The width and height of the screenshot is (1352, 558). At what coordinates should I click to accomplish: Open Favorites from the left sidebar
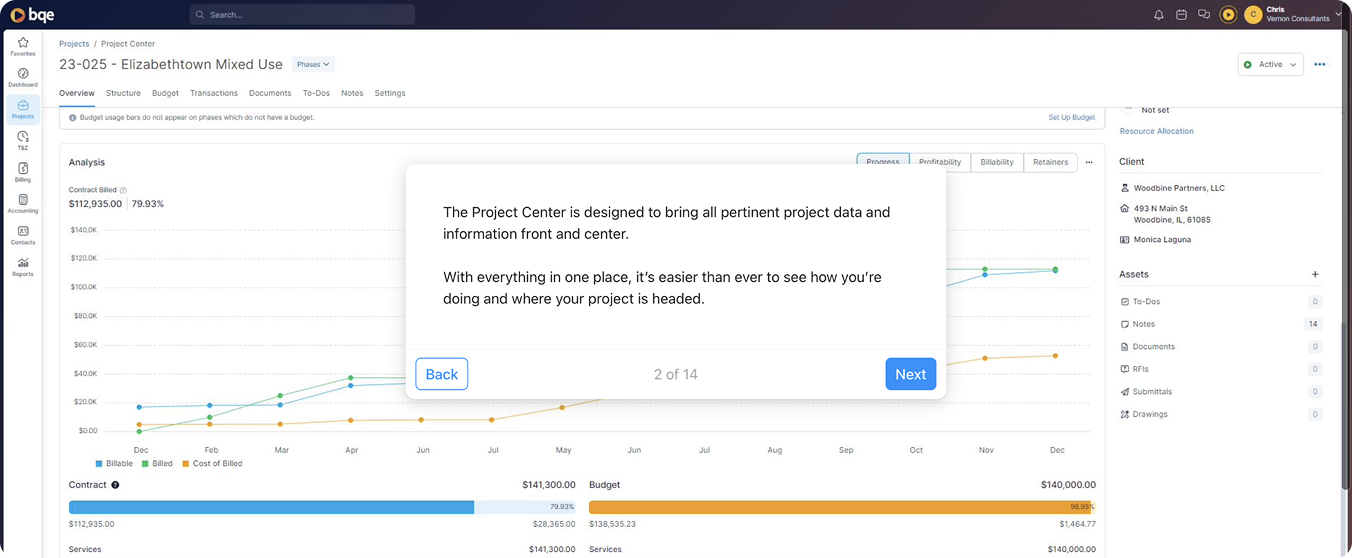click(22, 46)
